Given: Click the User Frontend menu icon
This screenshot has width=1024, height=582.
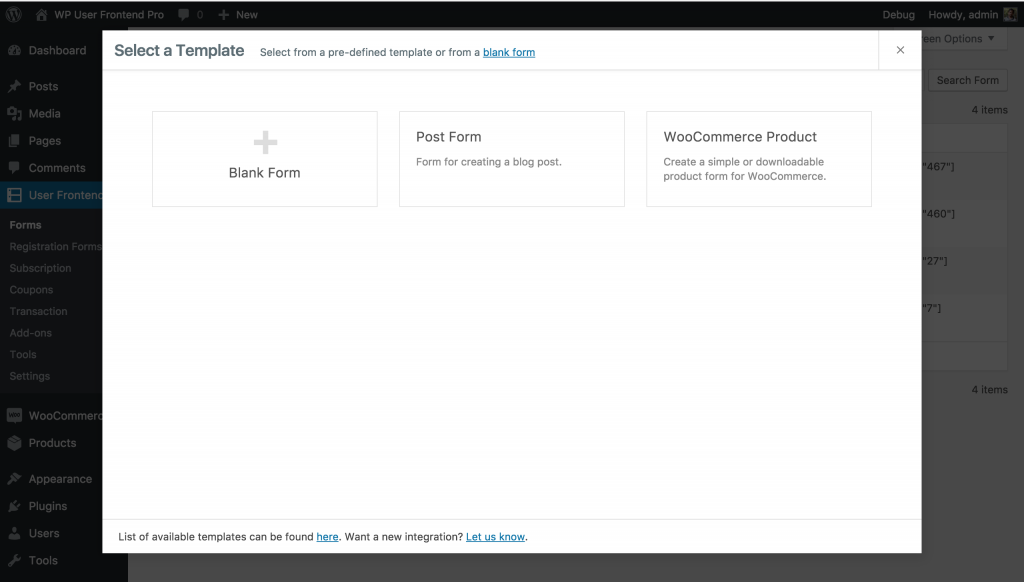Looking at the screenshot, I should coord(14,195).
